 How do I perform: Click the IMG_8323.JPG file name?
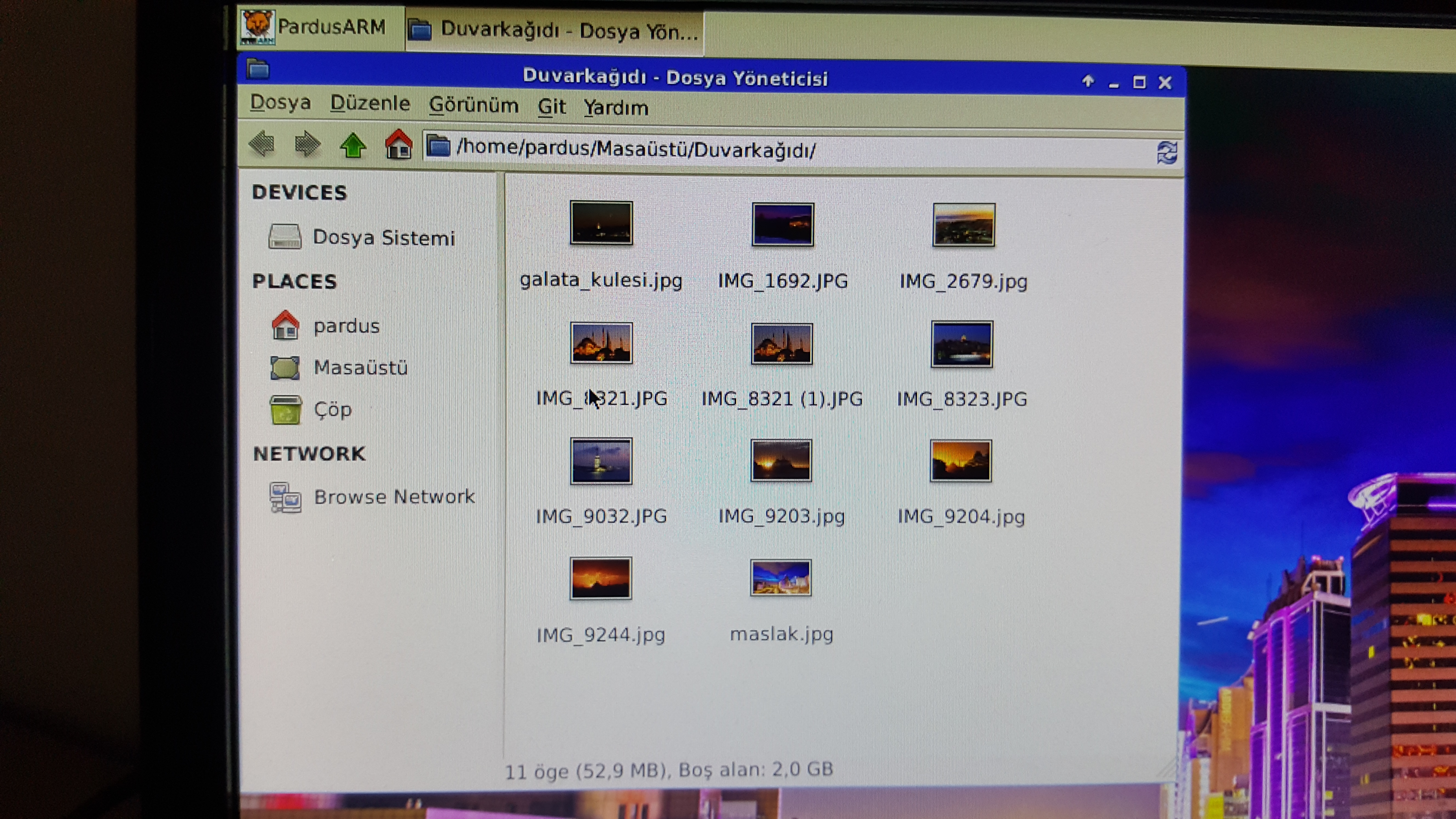pos(962,399)
